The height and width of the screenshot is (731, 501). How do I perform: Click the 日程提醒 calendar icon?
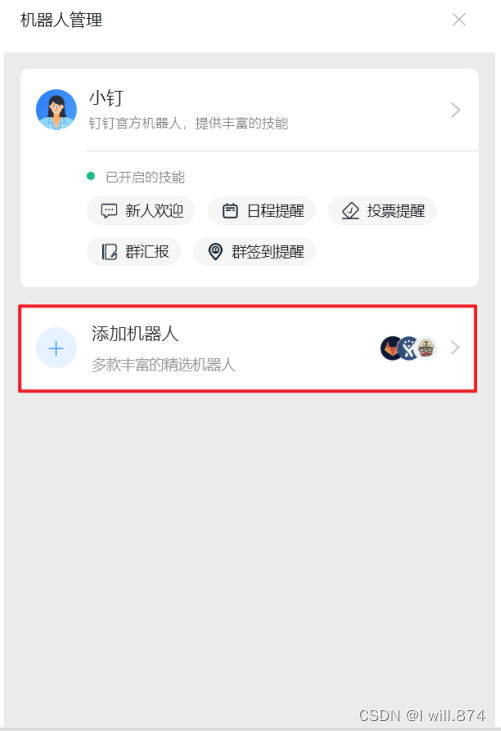point(230,211)
